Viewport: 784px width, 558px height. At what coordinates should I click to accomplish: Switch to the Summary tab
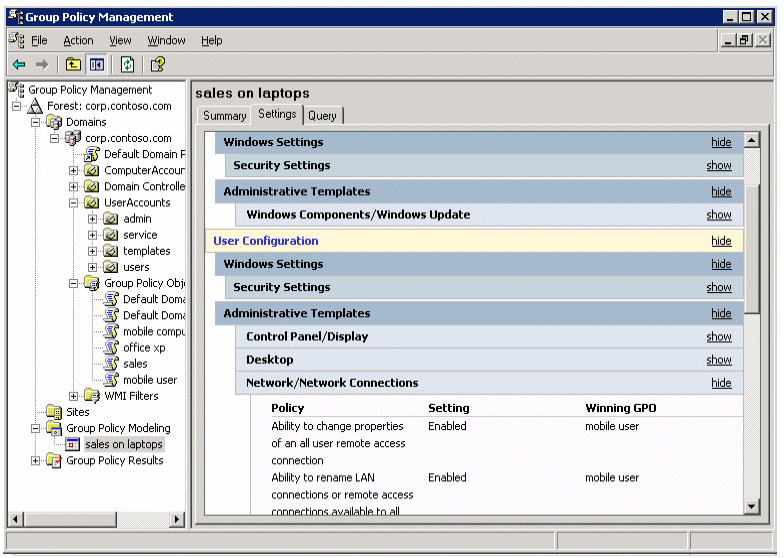point(224,116)
